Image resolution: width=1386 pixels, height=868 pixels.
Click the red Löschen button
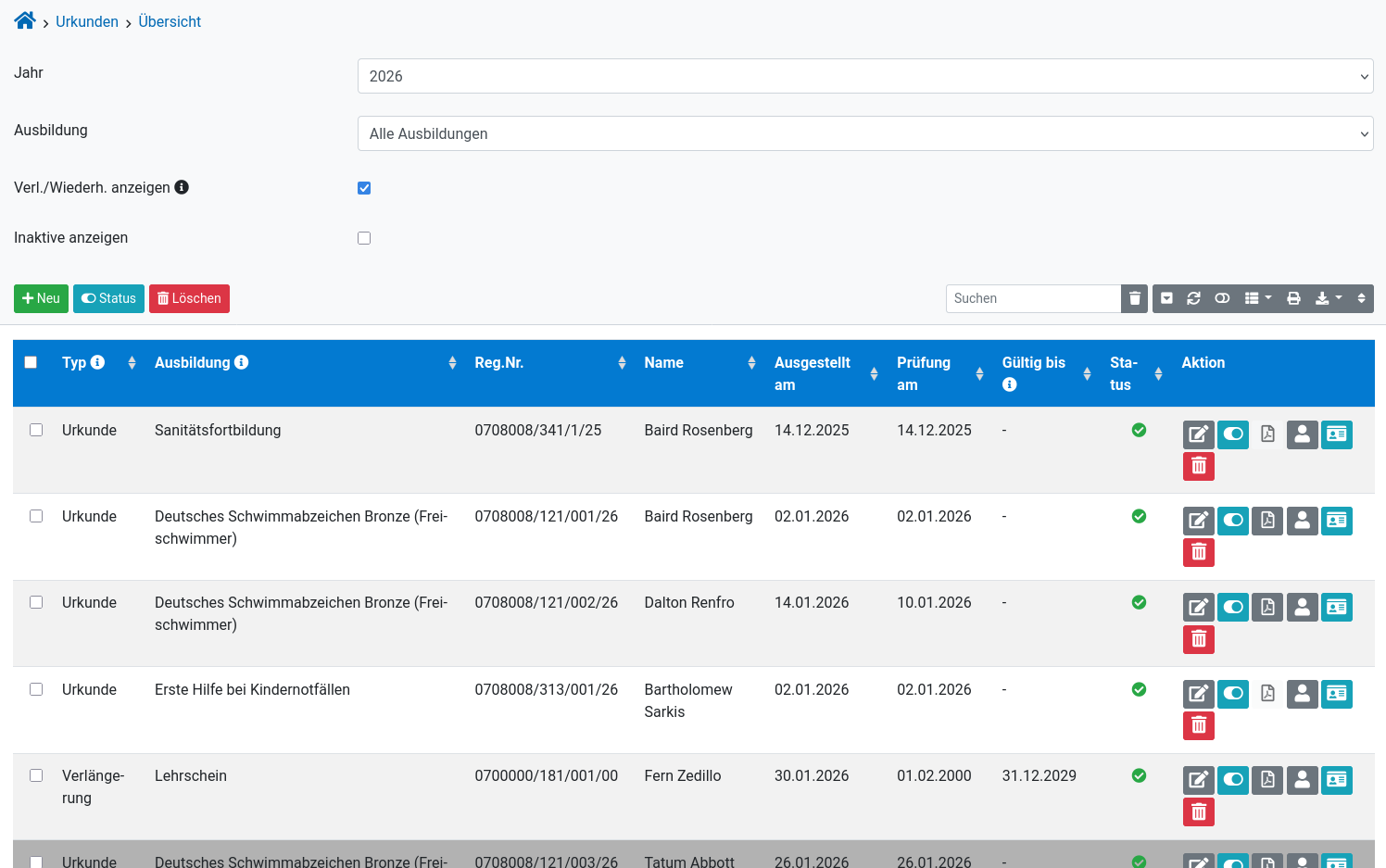(x=189, y=298)
